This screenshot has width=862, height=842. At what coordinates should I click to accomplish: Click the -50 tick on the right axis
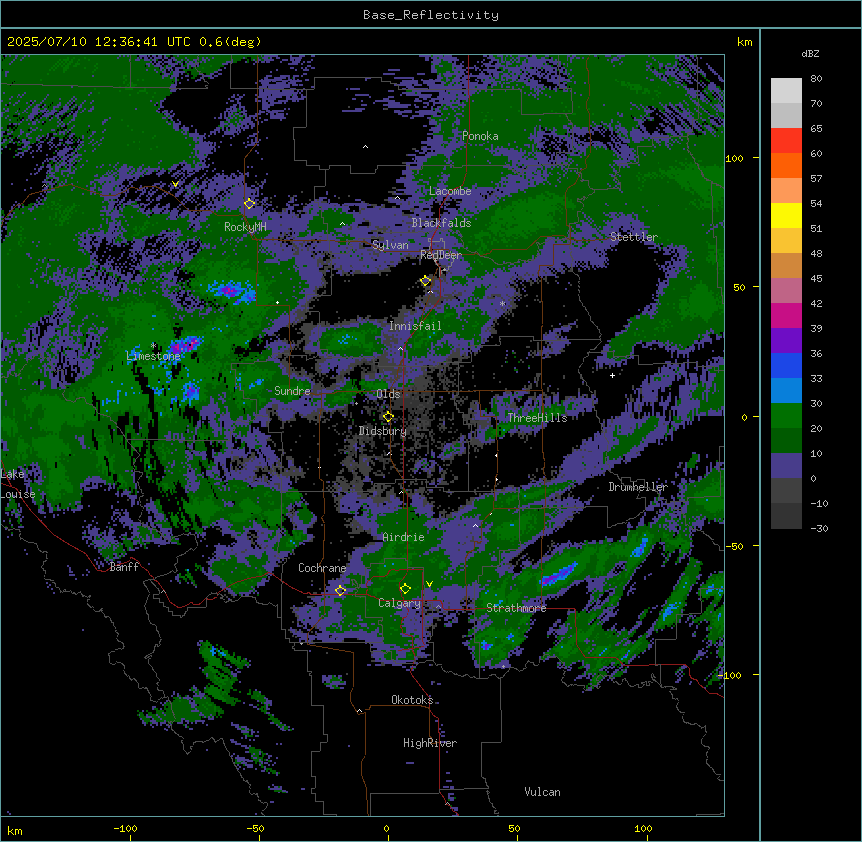coord(734,546)
